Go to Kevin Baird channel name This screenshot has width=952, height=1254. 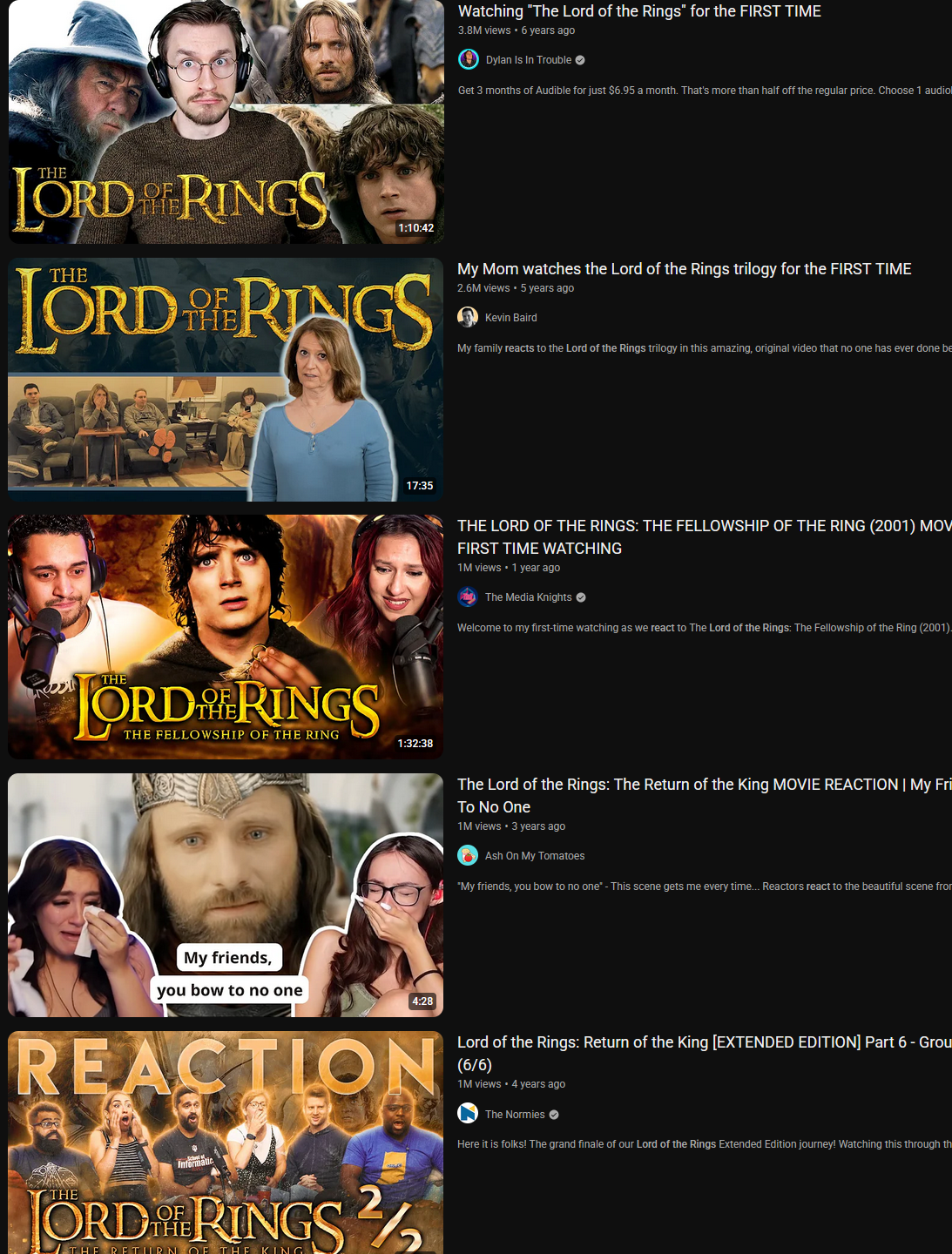click(511, 318)
